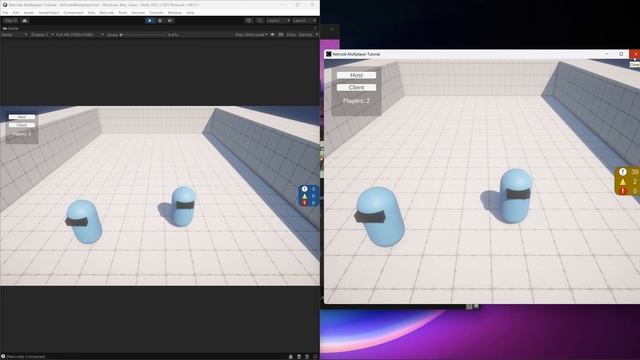The image size is (640, 360).
Task: Open the undo history icon in Unity toolbar
Action: (249, 20)
